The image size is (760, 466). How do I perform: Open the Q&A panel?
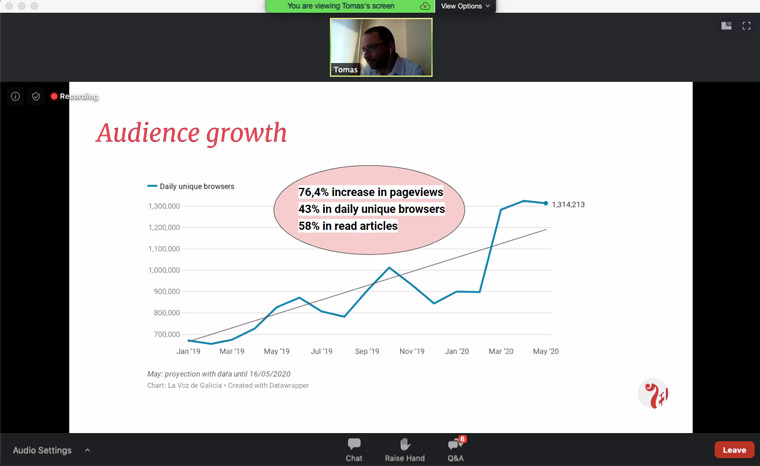point(455,450)
